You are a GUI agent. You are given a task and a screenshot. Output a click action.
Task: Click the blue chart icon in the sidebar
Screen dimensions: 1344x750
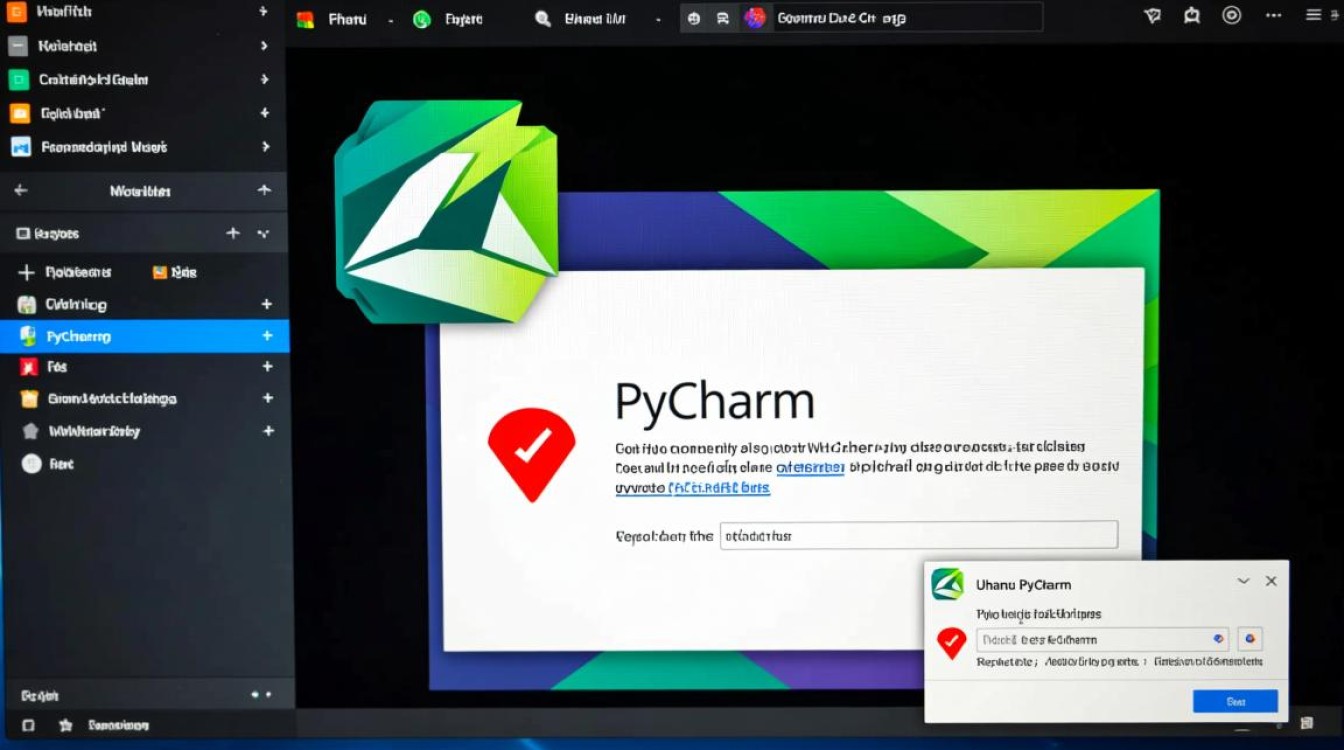20,147
